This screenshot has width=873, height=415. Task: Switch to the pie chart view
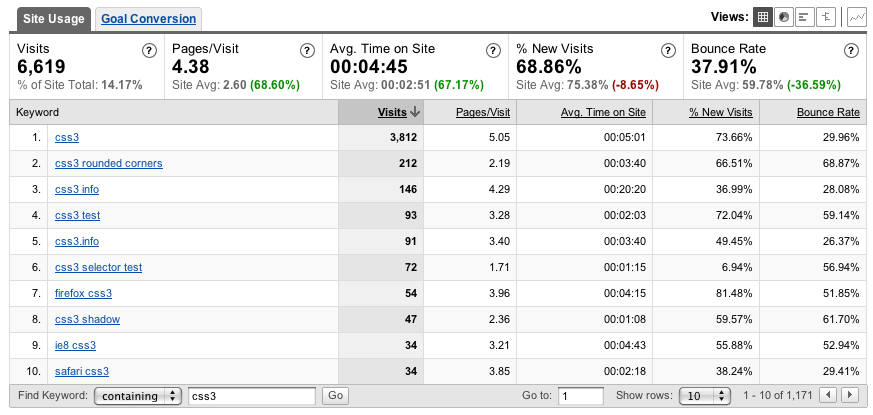[784, 17]
